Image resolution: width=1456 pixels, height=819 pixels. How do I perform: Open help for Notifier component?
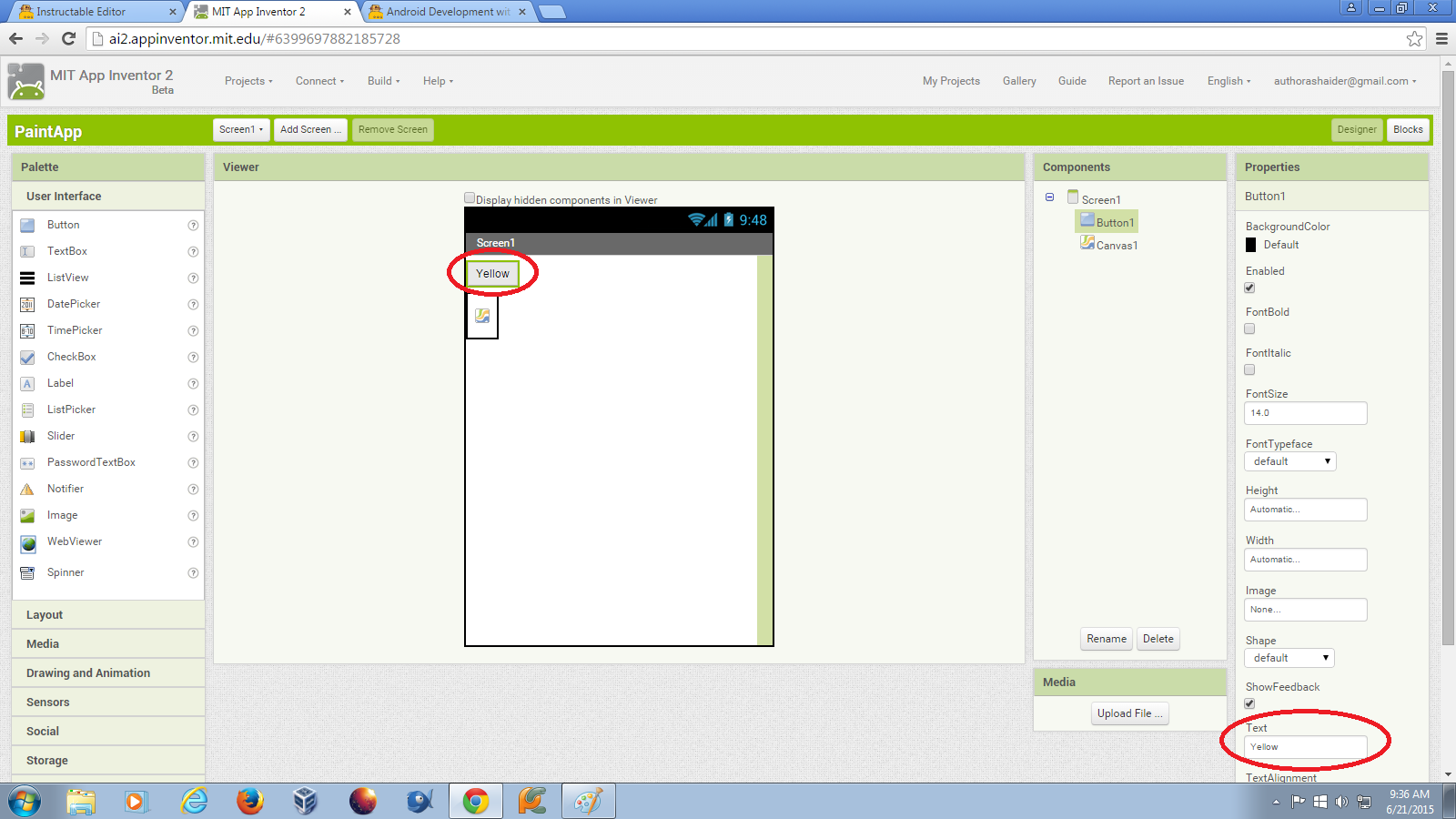[x=193, y=489]
